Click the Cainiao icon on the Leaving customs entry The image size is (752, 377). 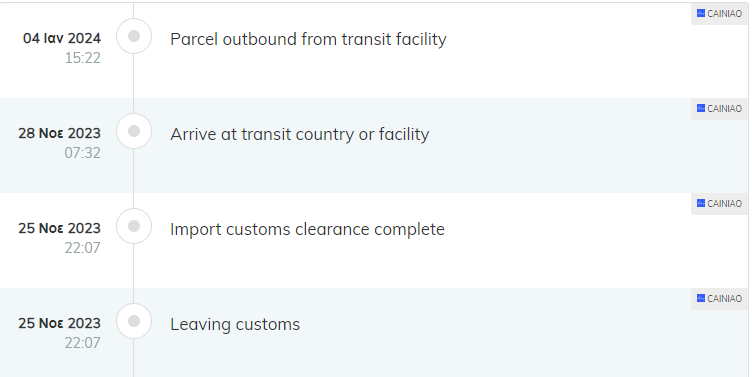[701, 298]
